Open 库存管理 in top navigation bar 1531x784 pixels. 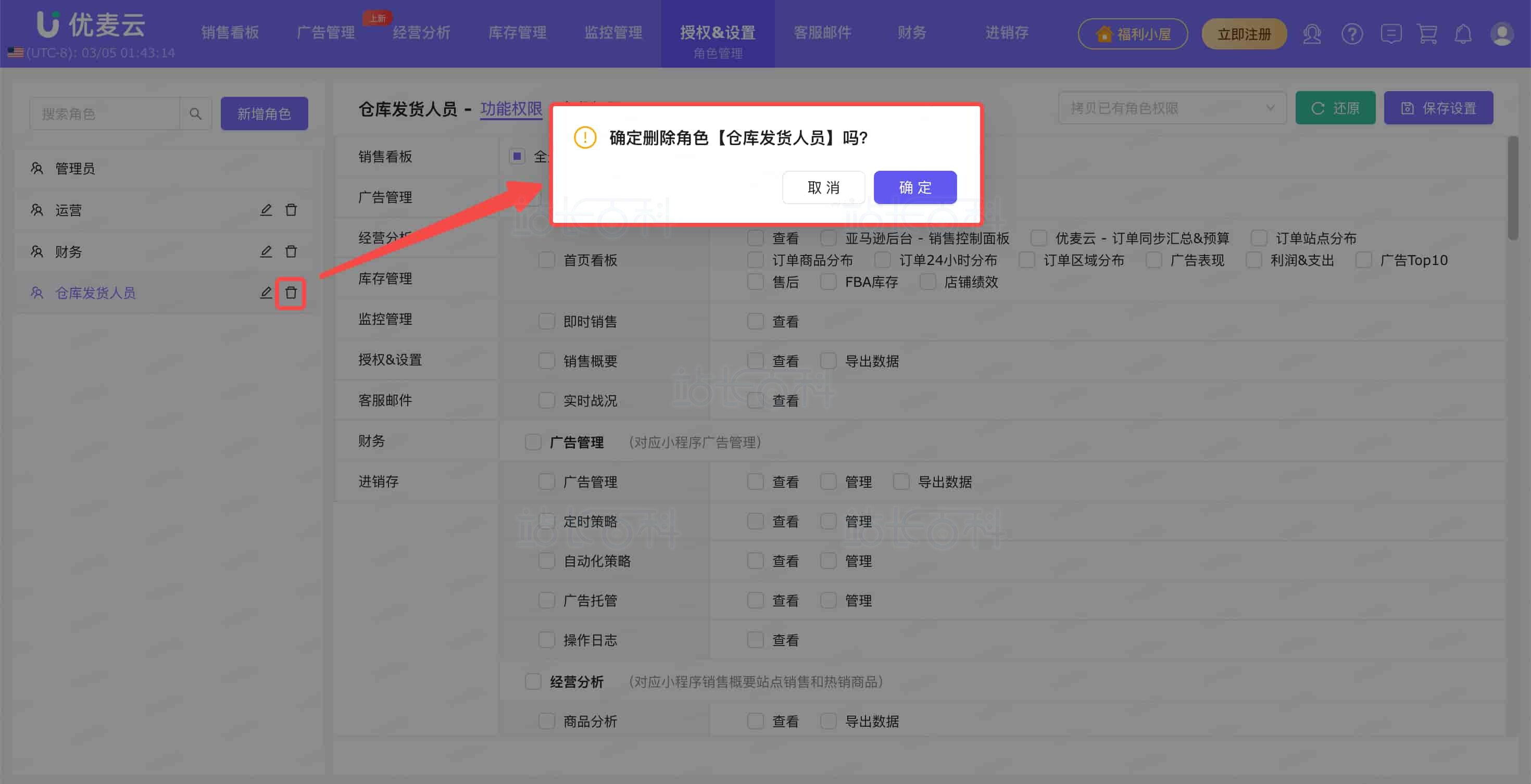pos(517,33)
